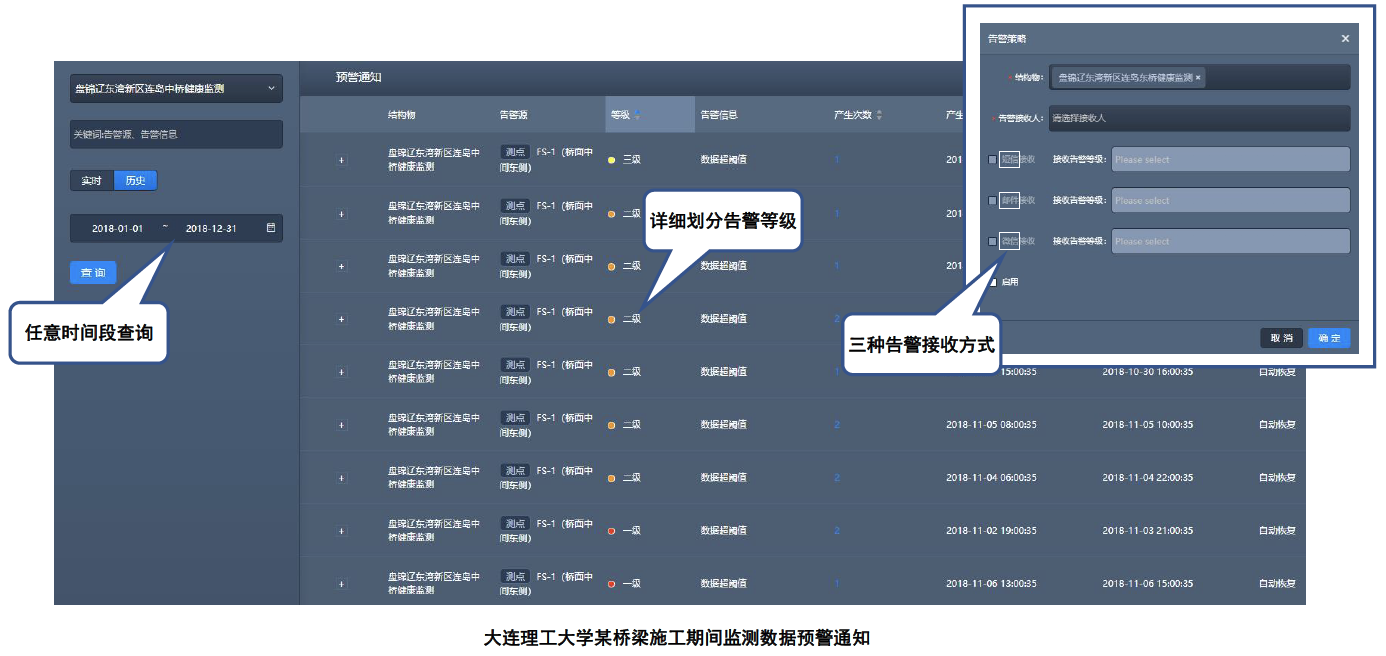
Task: Open the 微信接收 alarm level dropdown
Action: pos(1230,241)
